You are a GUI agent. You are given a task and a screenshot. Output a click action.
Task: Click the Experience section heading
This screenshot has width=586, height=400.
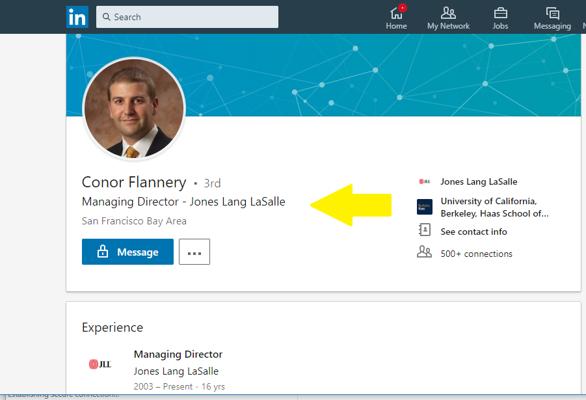112,327
